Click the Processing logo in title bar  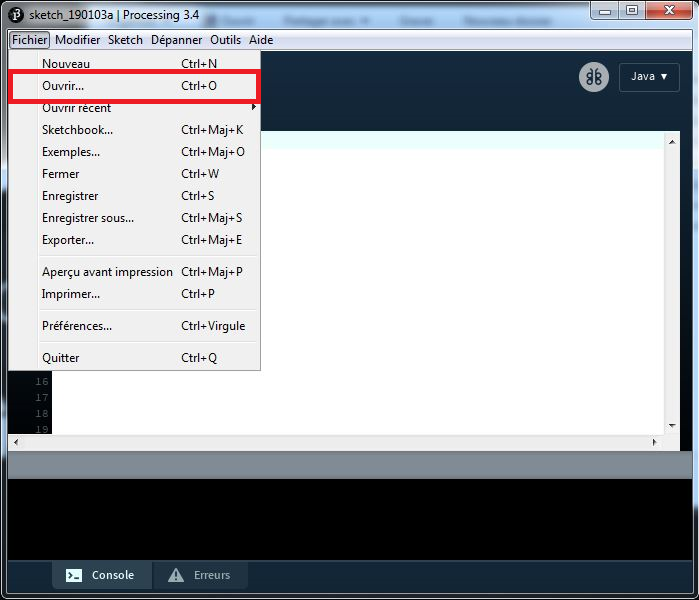coord(16,15)
